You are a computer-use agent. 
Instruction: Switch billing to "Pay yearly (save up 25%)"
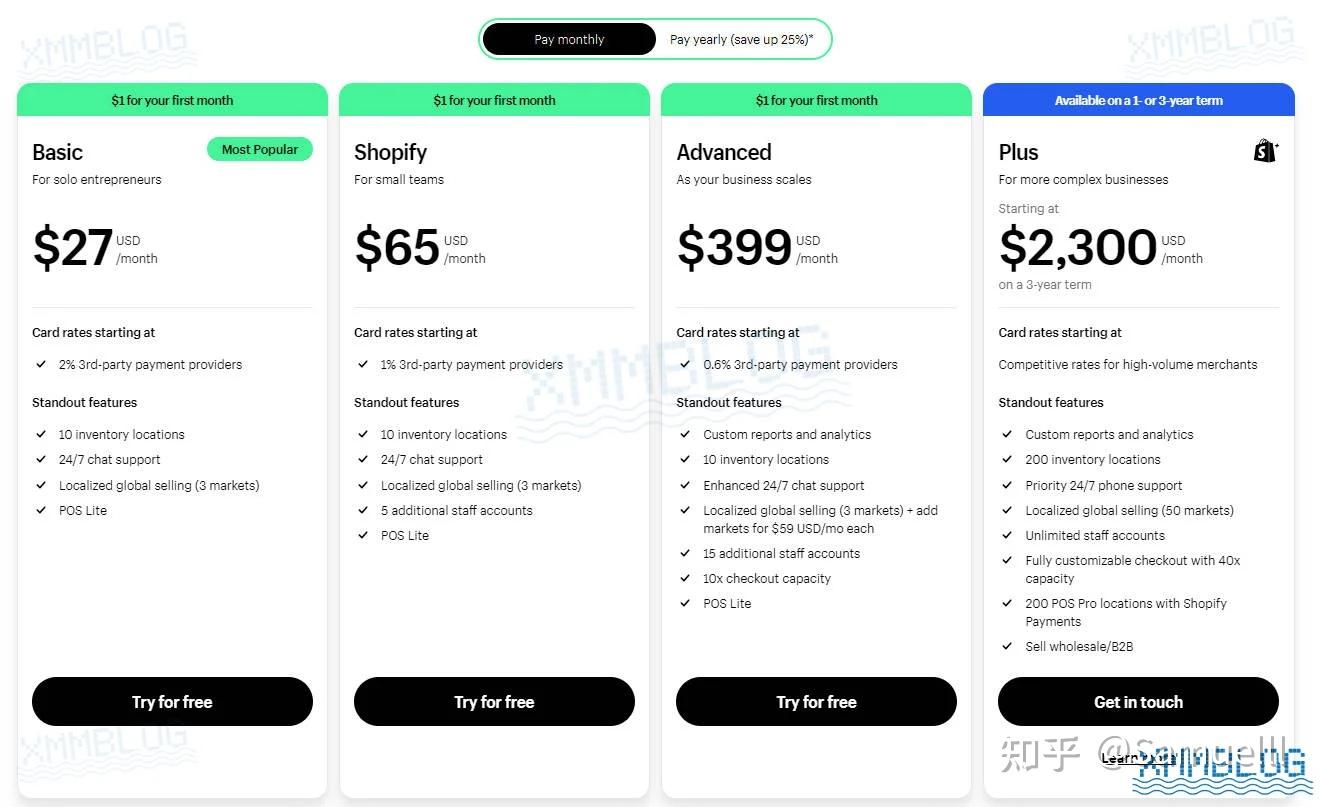(x=737, y=39)
